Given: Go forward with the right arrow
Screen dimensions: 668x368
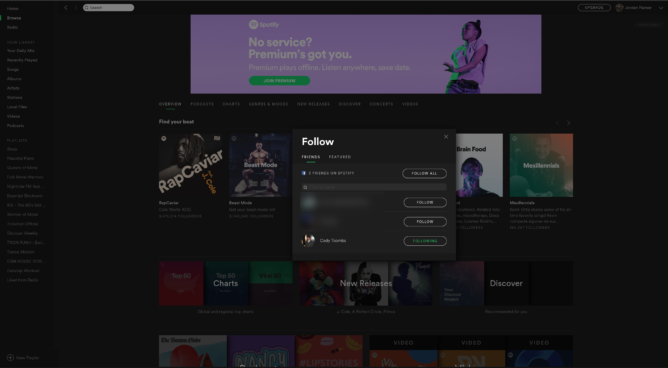Looking at the screenshot, I should [75, 8].
